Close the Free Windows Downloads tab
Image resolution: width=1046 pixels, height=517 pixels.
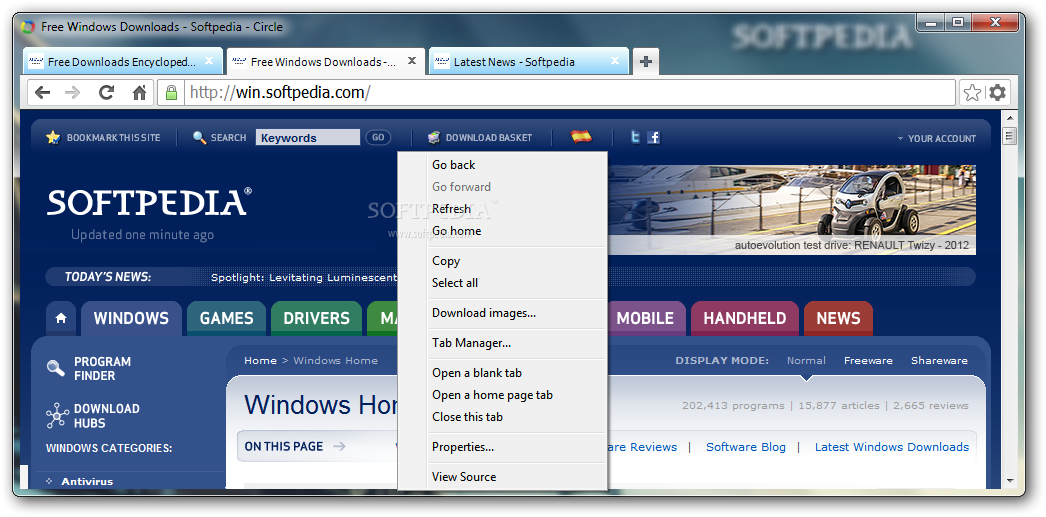tap(412, 61)
